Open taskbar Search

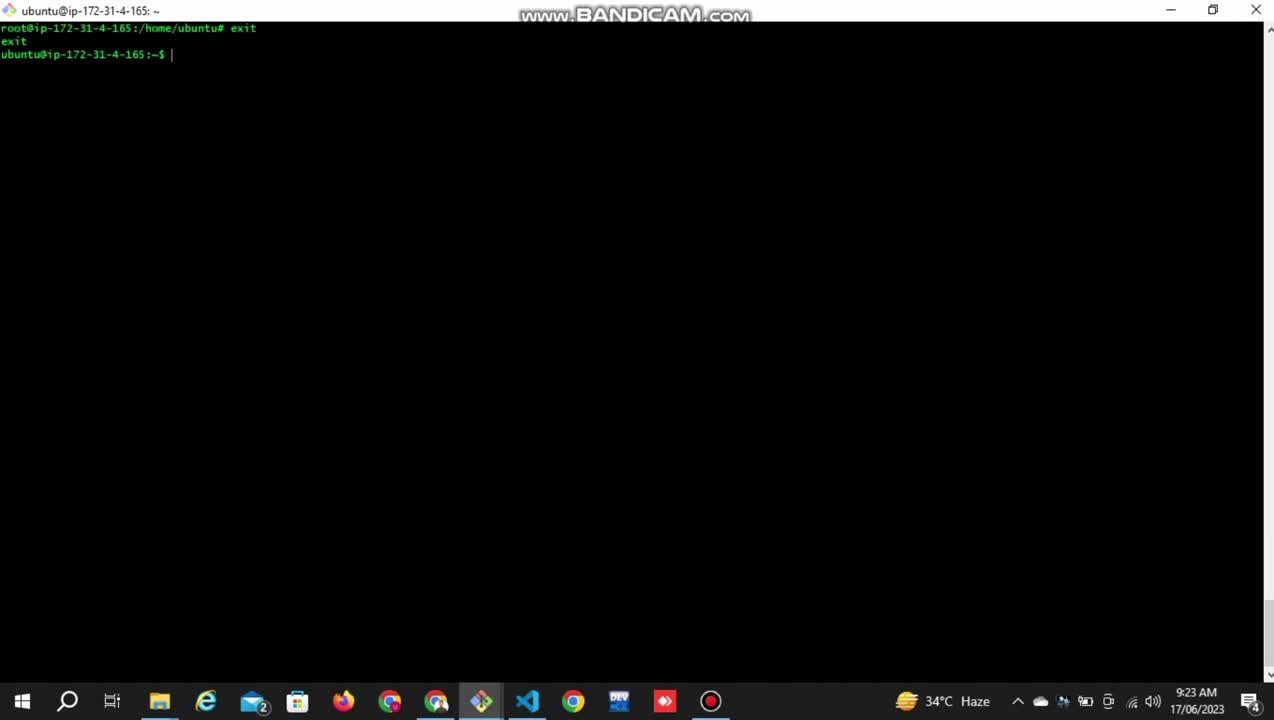[67, 701]
